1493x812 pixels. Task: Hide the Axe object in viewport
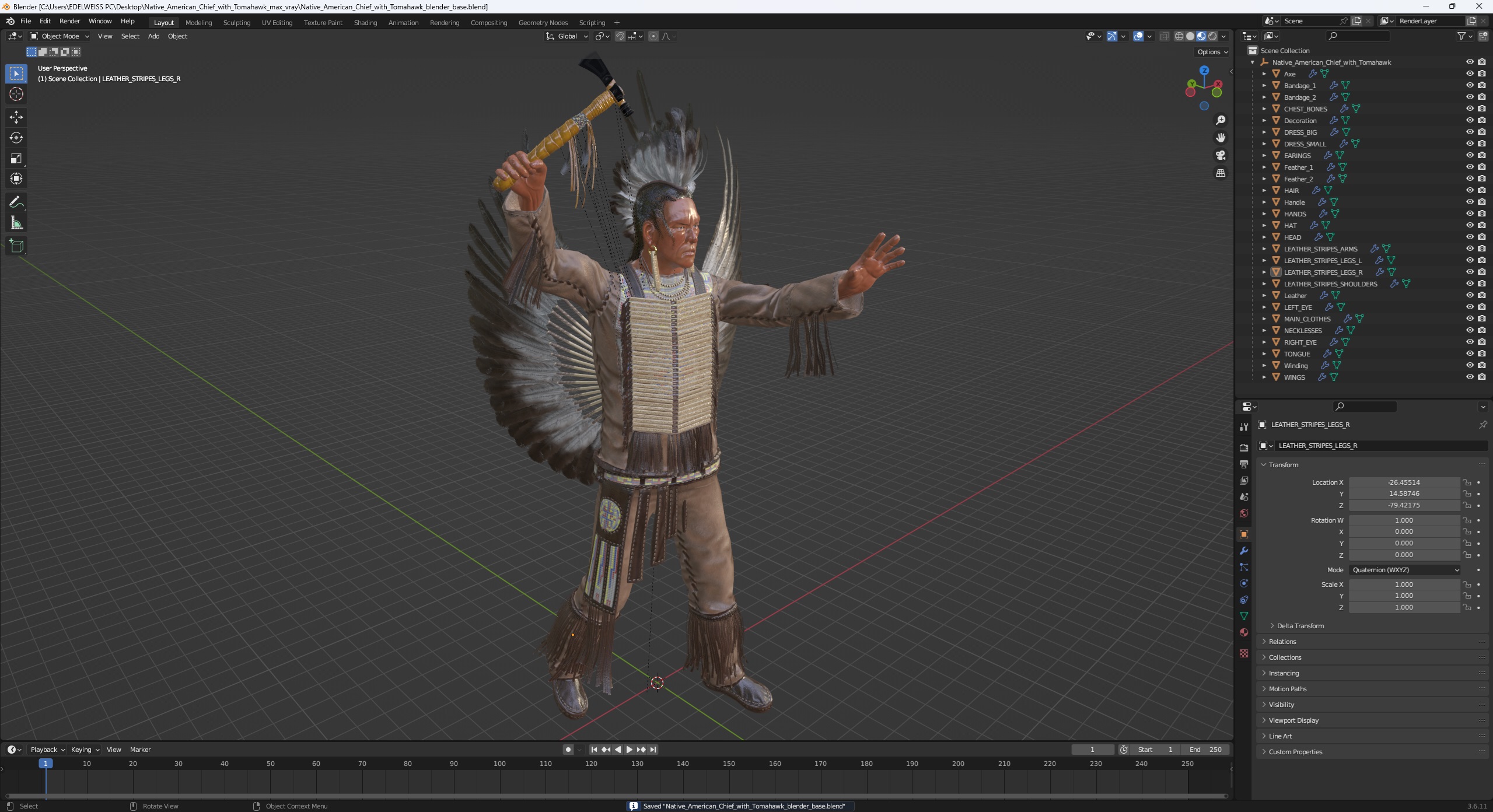click(1470, 73)
